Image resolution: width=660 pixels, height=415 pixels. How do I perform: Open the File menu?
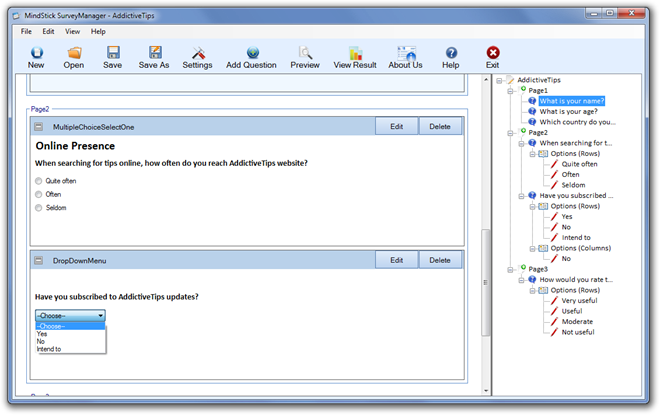tap(26, 32)
